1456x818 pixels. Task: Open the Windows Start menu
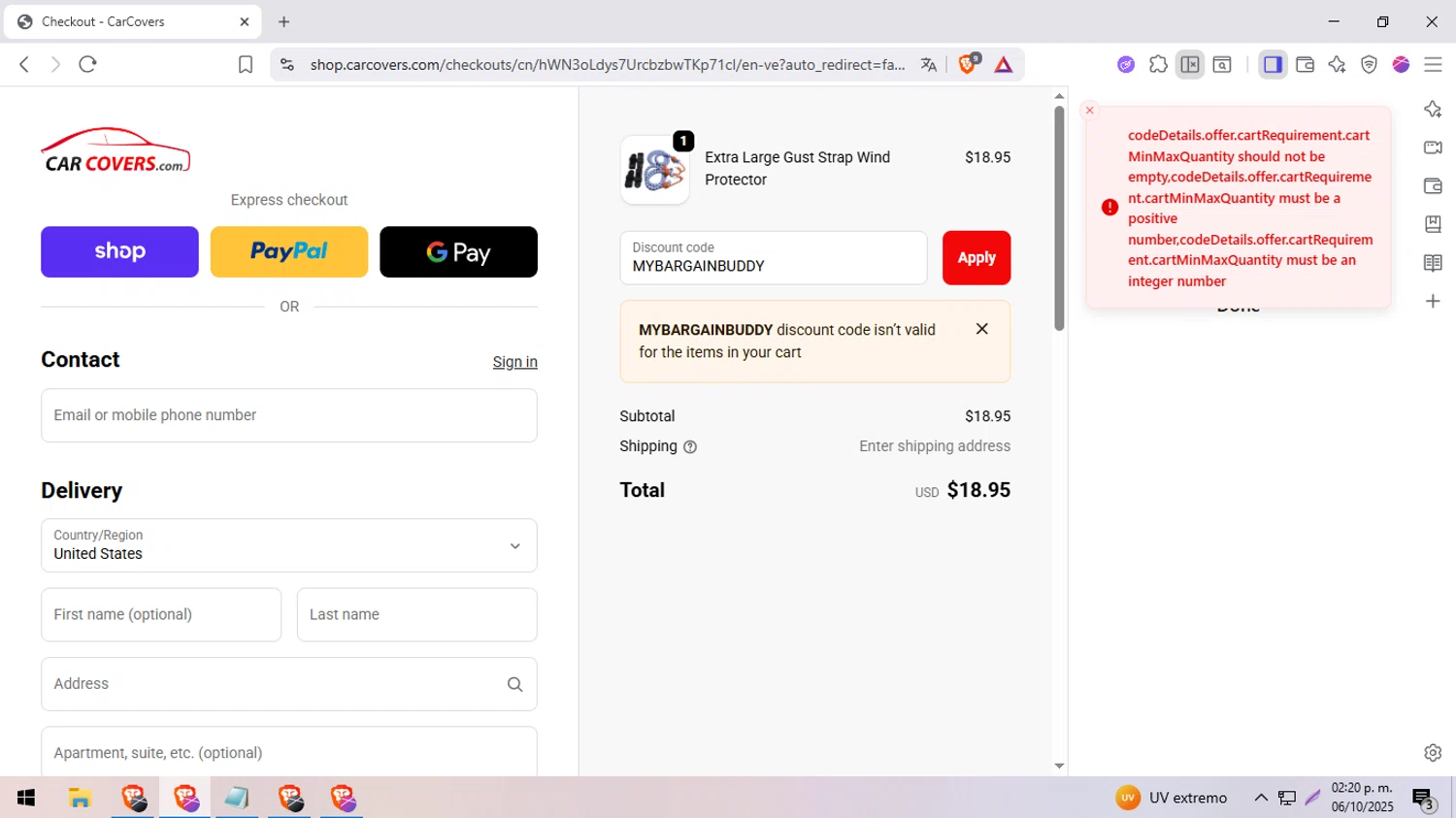26,798
